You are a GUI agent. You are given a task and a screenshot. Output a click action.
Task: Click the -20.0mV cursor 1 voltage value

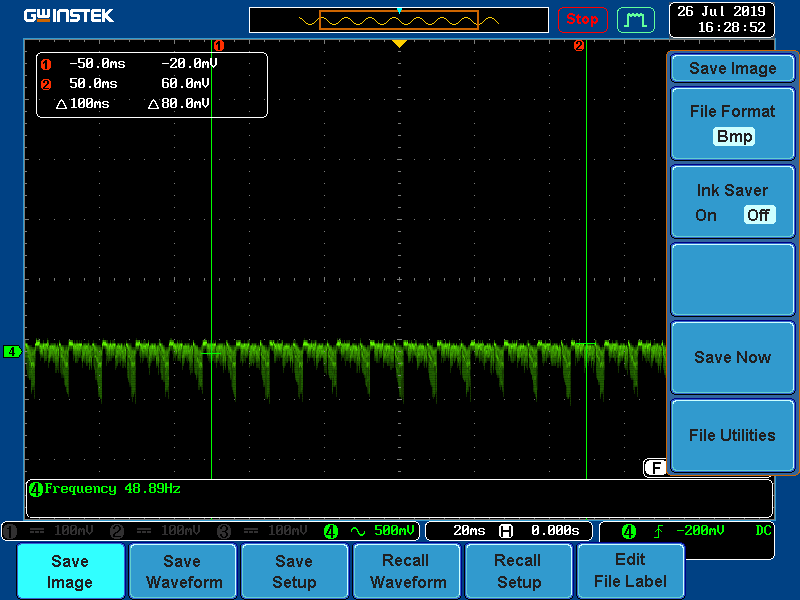[189, 64]
